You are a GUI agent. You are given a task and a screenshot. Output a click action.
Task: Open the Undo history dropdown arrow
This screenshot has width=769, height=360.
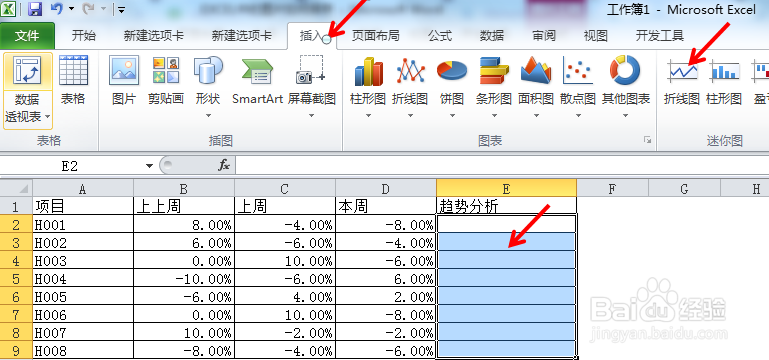[x=72, y=9]
